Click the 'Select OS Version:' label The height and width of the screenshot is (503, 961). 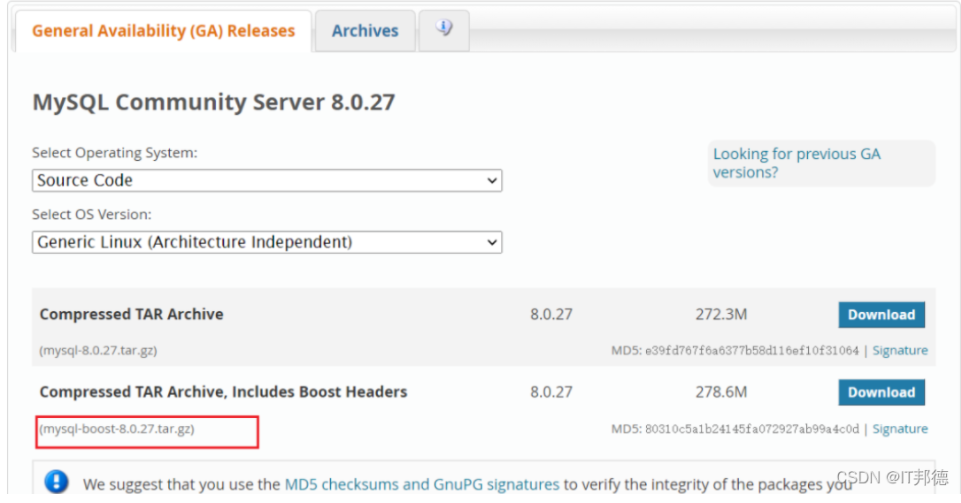[x=91, y=214]
